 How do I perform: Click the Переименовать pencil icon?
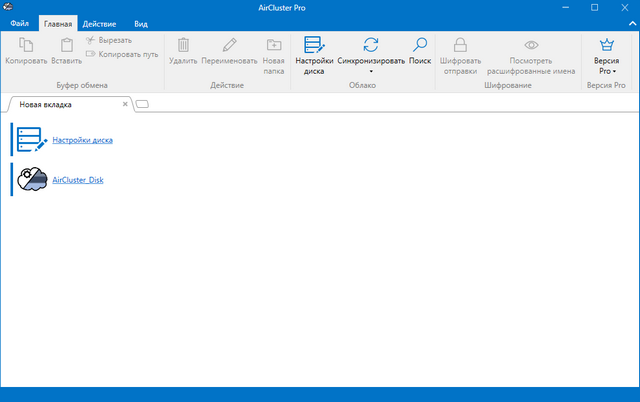pyautogui.click(x=229, y=45)
